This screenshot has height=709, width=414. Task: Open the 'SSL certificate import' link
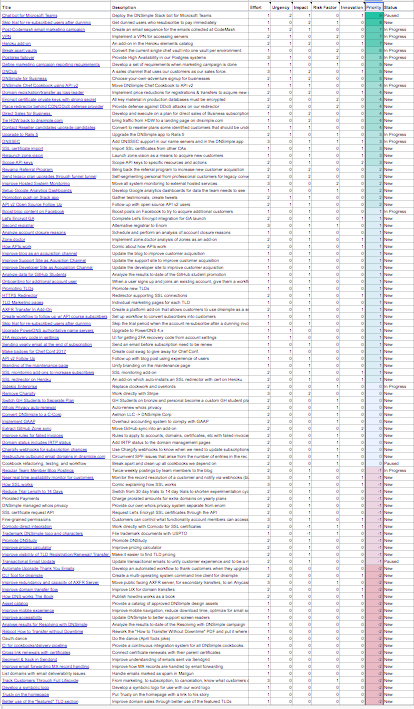point(23,148)
